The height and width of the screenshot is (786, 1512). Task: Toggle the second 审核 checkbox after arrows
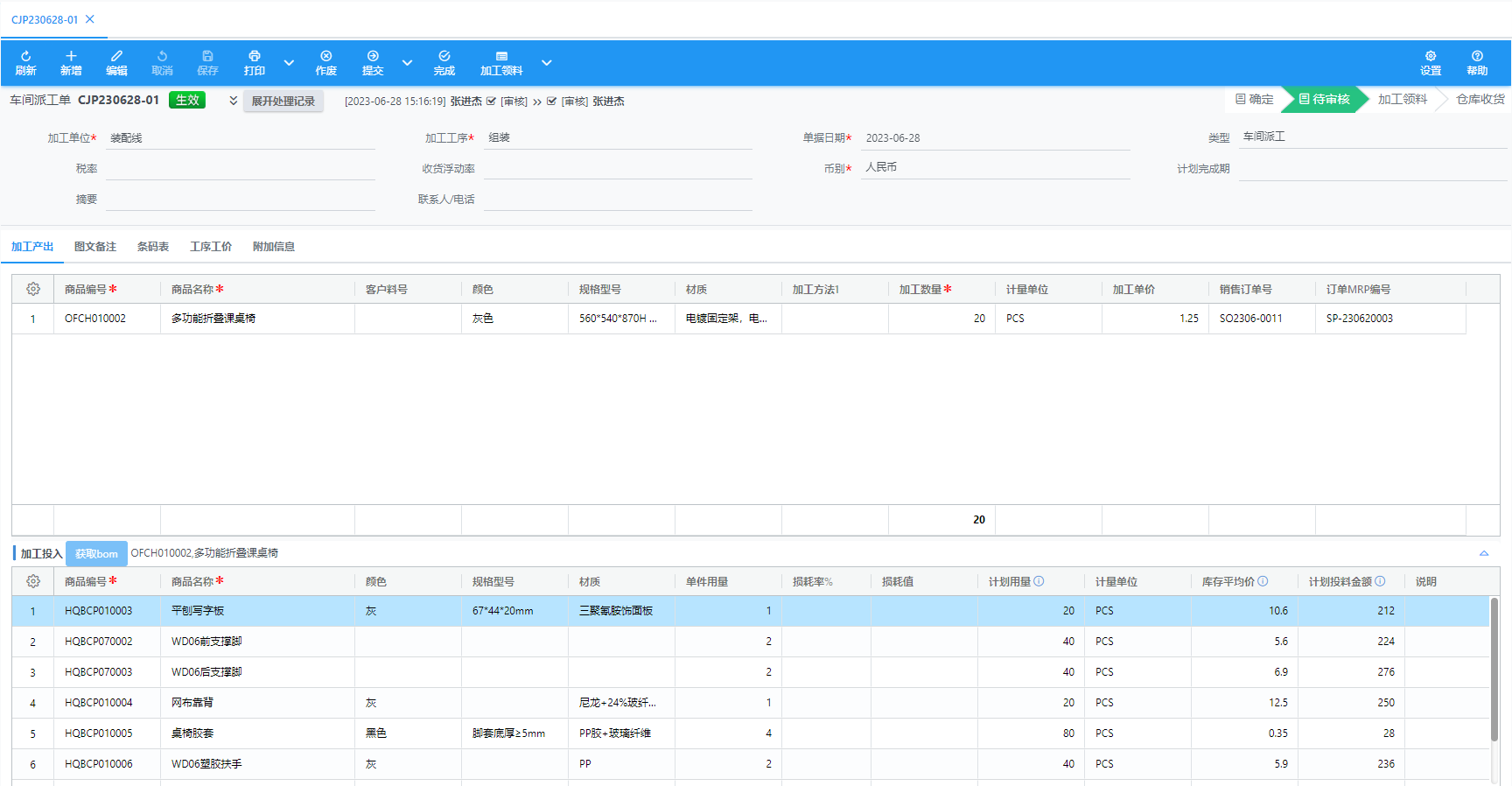tap(551, 102)
